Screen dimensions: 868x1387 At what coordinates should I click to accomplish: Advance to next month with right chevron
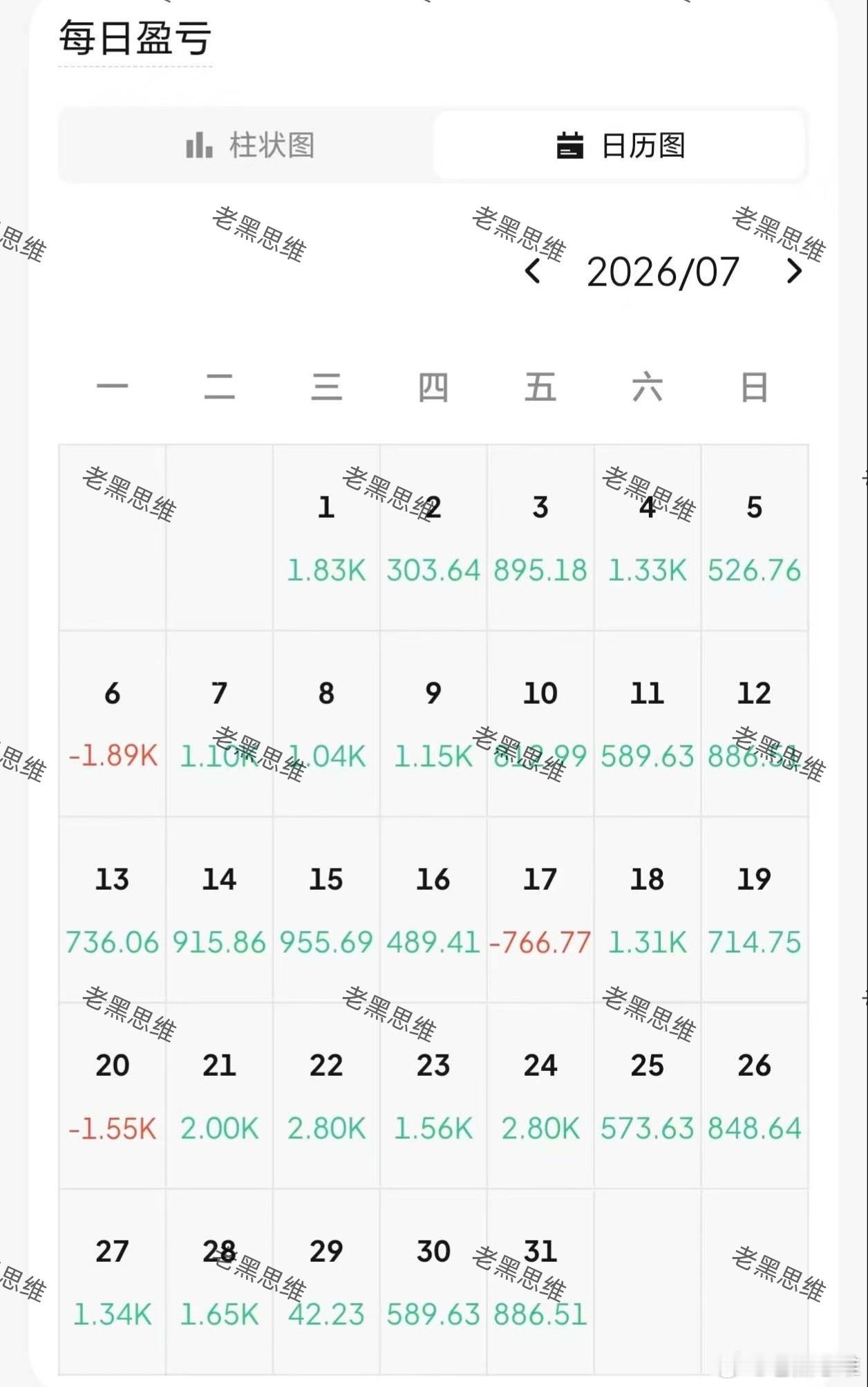pos(795,271)
